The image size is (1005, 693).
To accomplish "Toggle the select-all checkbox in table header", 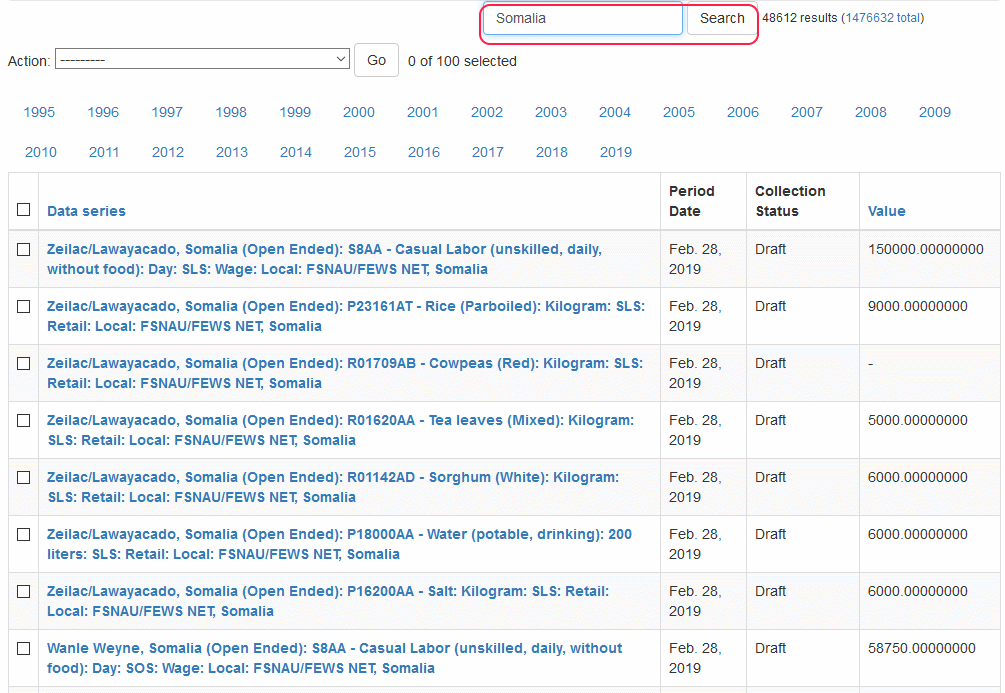I will (x=24, y=210).
